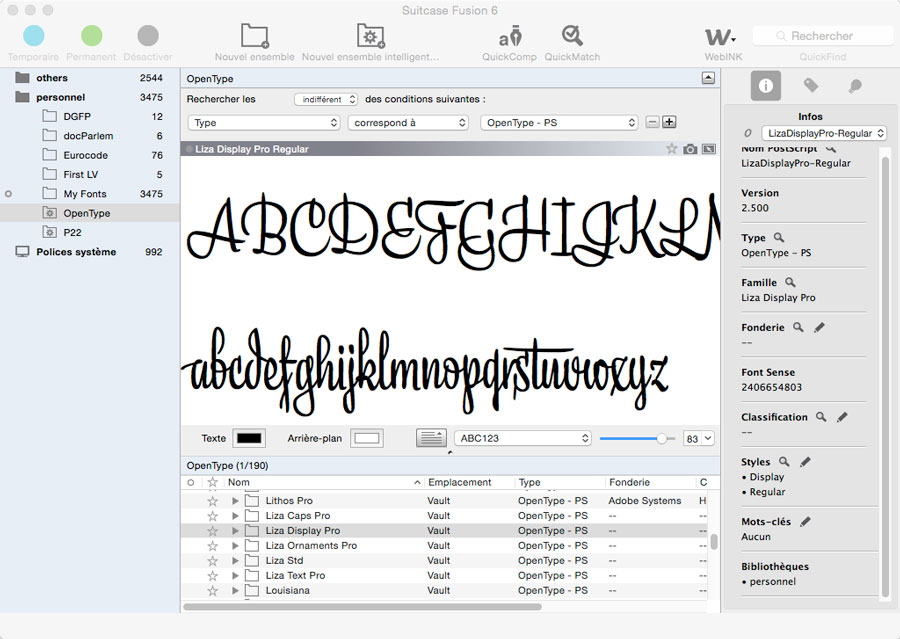Switch to the tags attribute tab

click(810, 86)
